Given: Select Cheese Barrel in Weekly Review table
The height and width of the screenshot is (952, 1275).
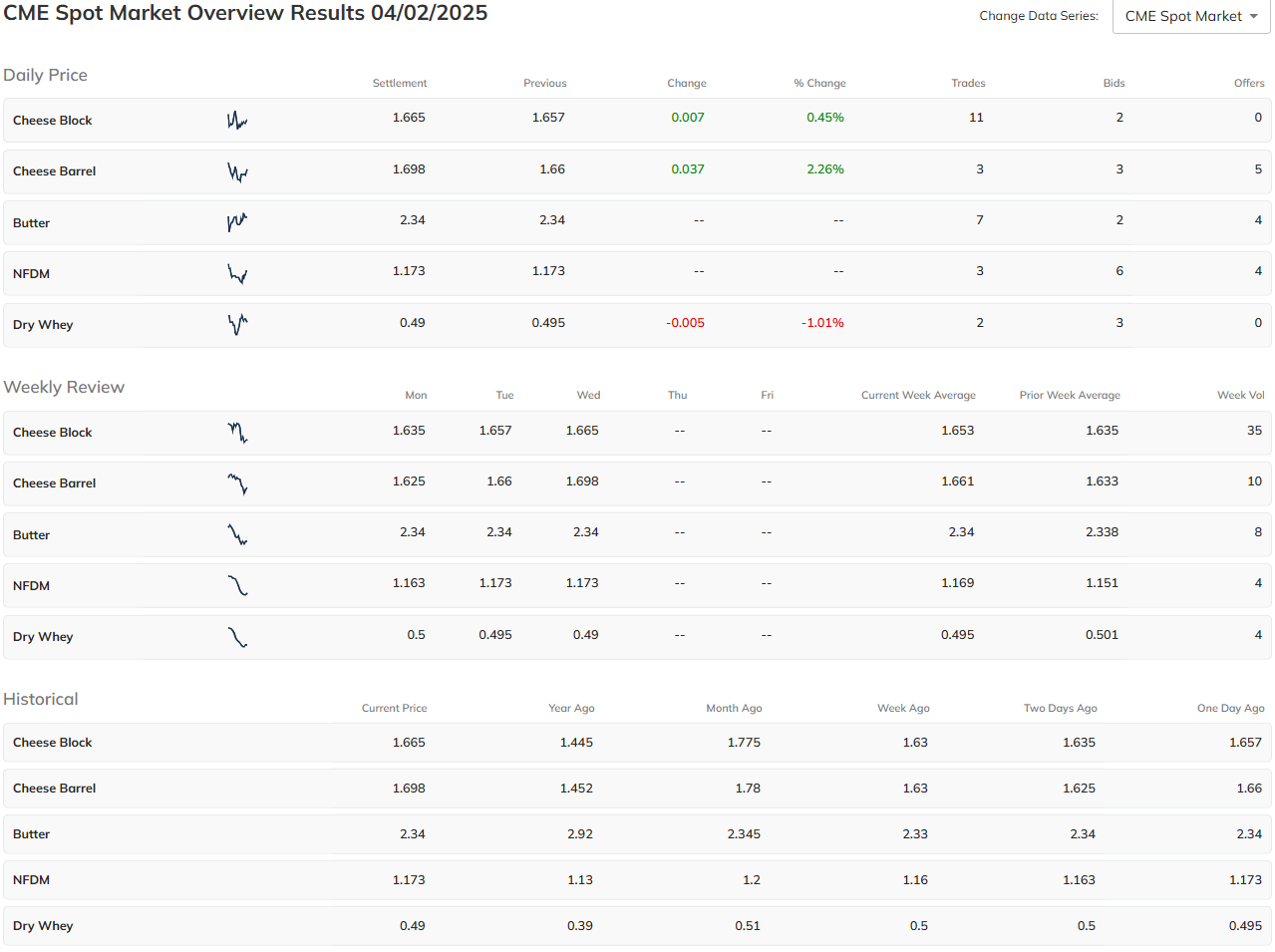Looking at the screenshot, I should click(54, 483).
